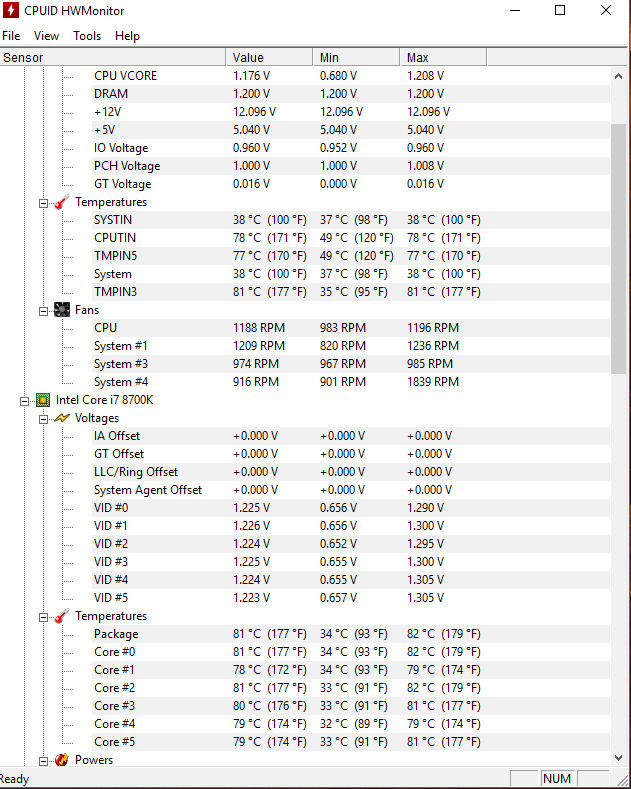This screenshot has width=631, height=789.
Task: Click the Intel Core i7 8700K chip icon
Action: [x=43, y=400]
